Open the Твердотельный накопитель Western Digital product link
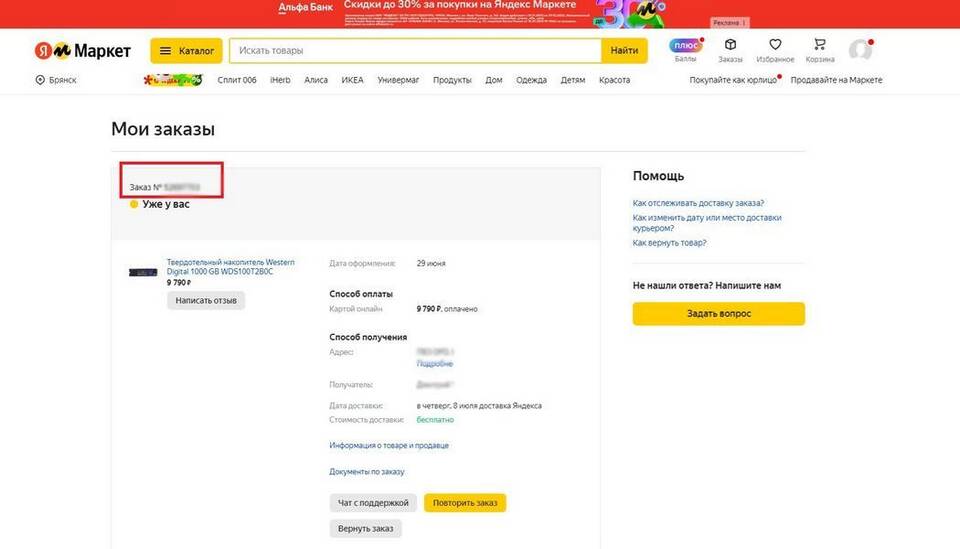 click(231, 267)
